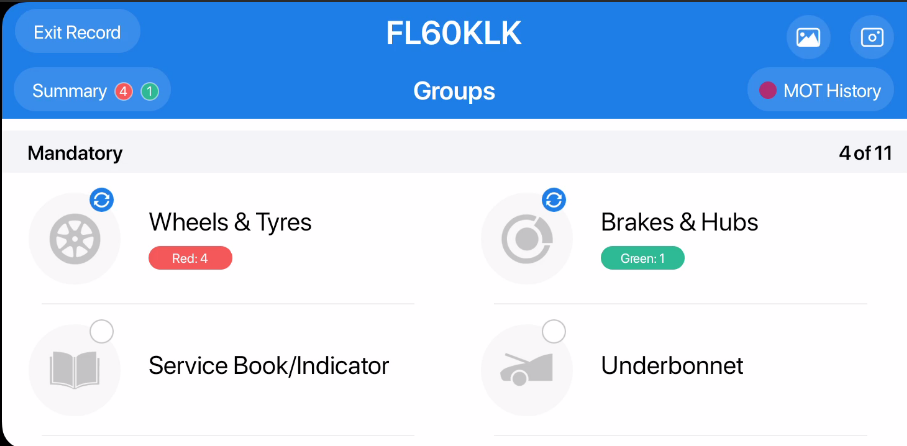The image size is (907, 446).
Task: Click the Service Book open-book icon
Action: point(74,368)
